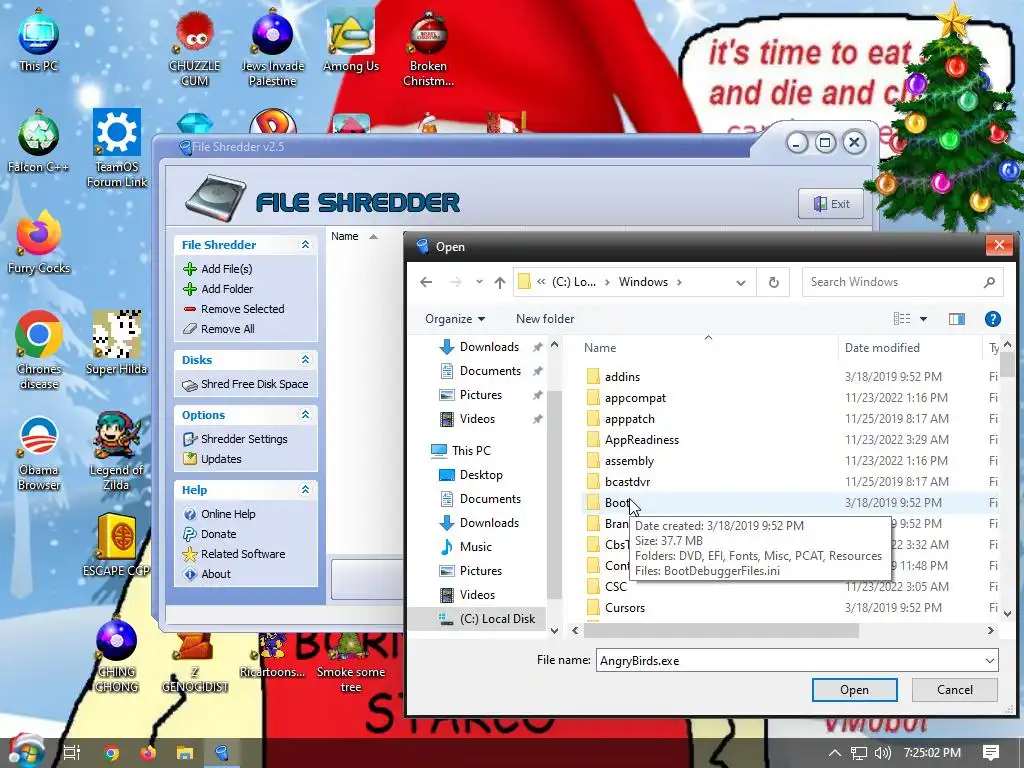Open the view options dropdown arrow
The image size is (1024, 768).
[923, 319]
